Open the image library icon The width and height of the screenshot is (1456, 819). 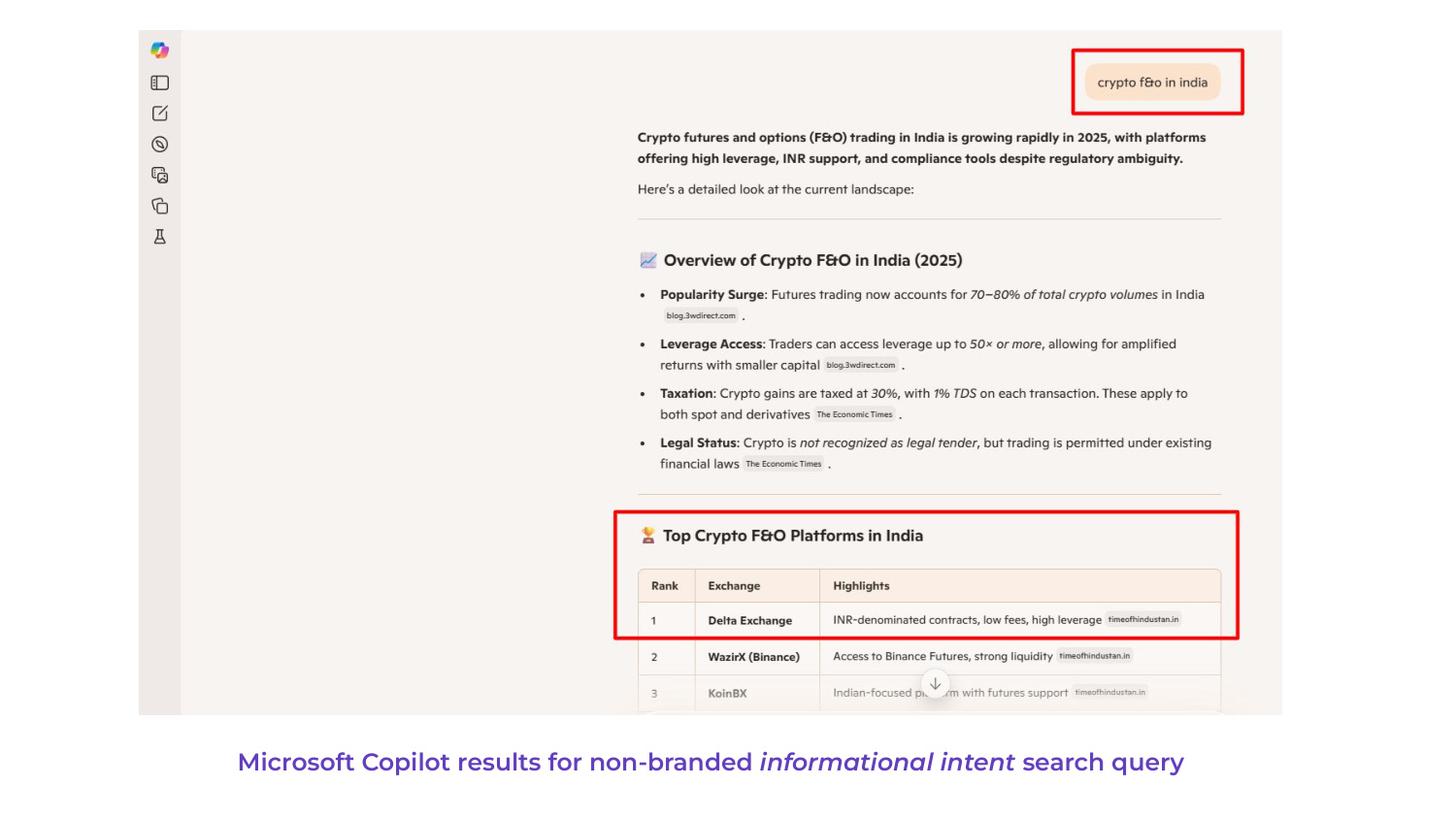tap(160, 176)
